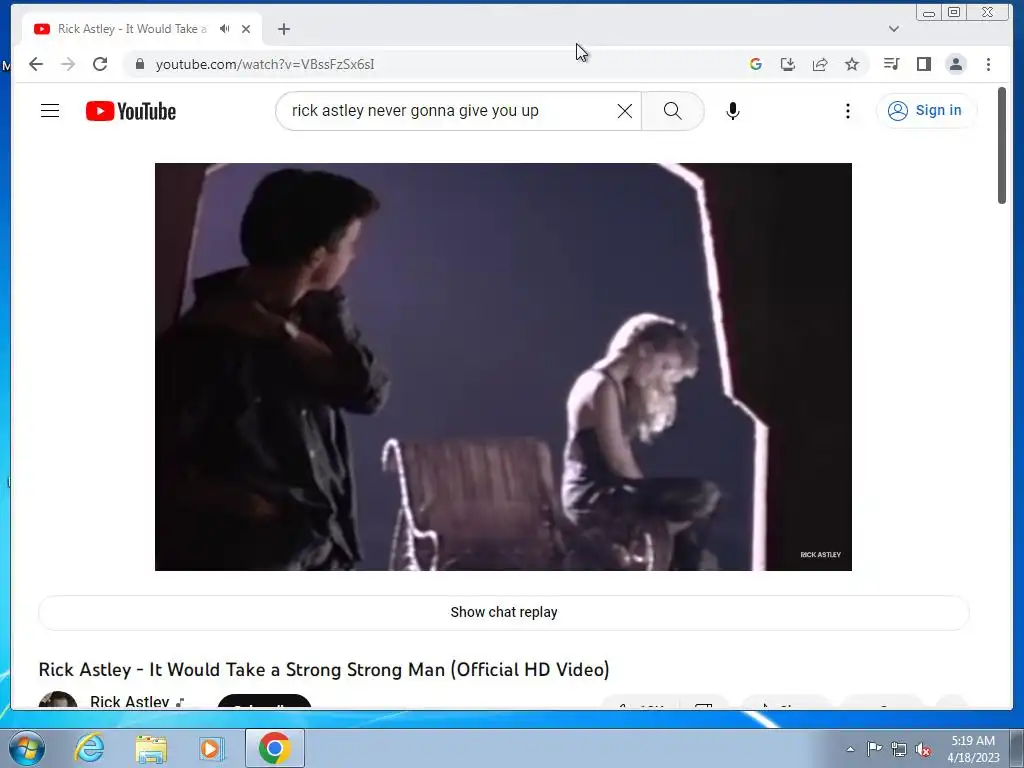Click the page vertical scrollbar thumb

1002,145
